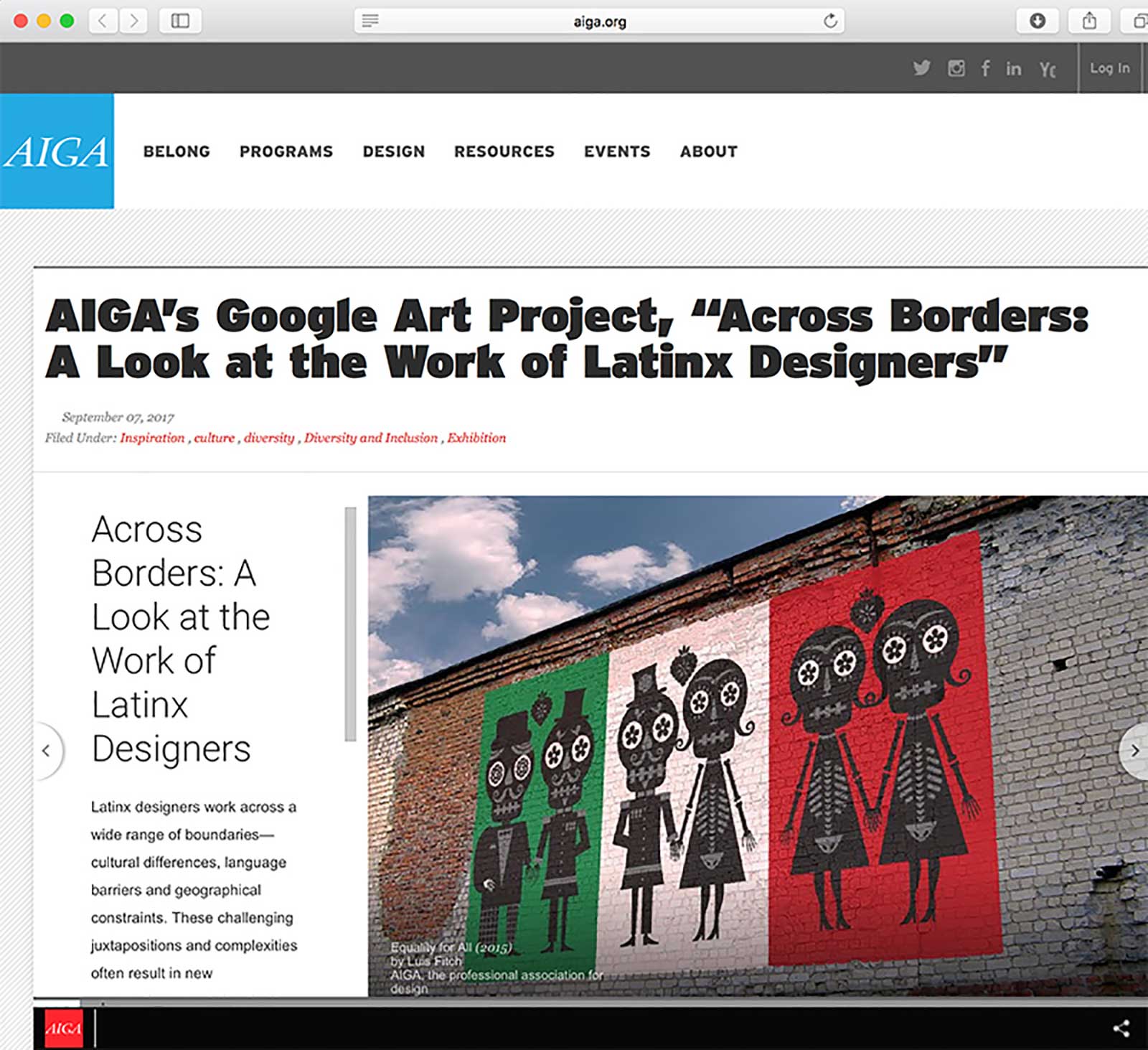Click the 'Latinx designers work across' paragraph
Viewport: 1148px width, 1050px height.
click(x=194, y=890)
